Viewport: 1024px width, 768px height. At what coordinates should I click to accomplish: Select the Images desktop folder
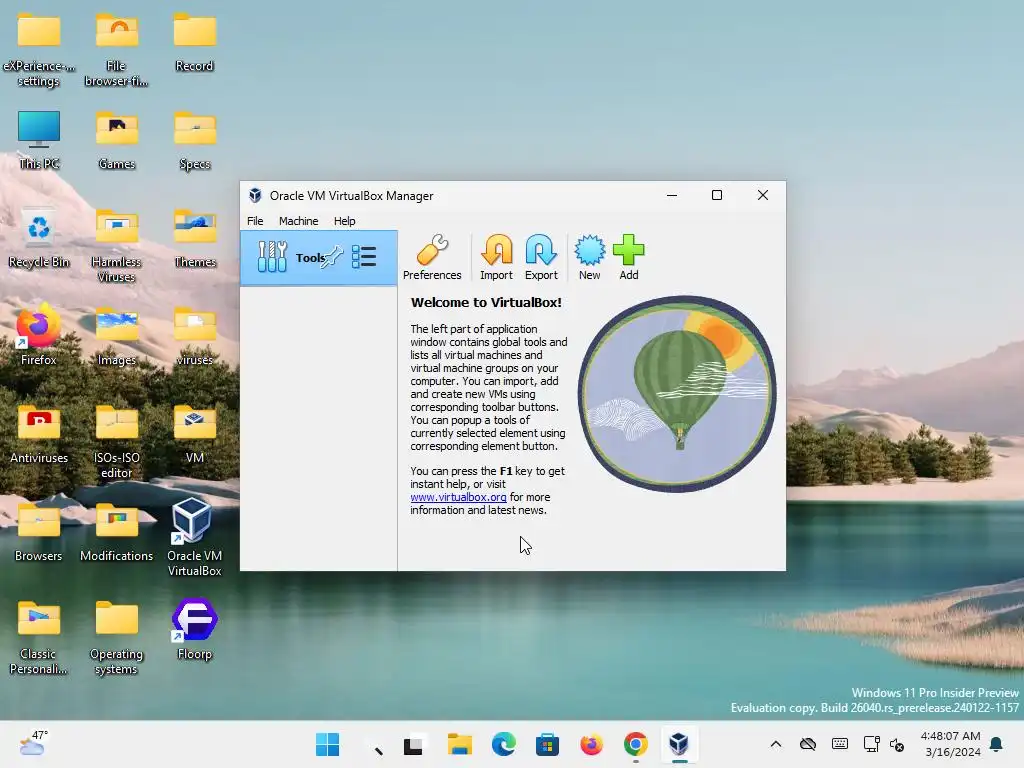tap(117, 337)
